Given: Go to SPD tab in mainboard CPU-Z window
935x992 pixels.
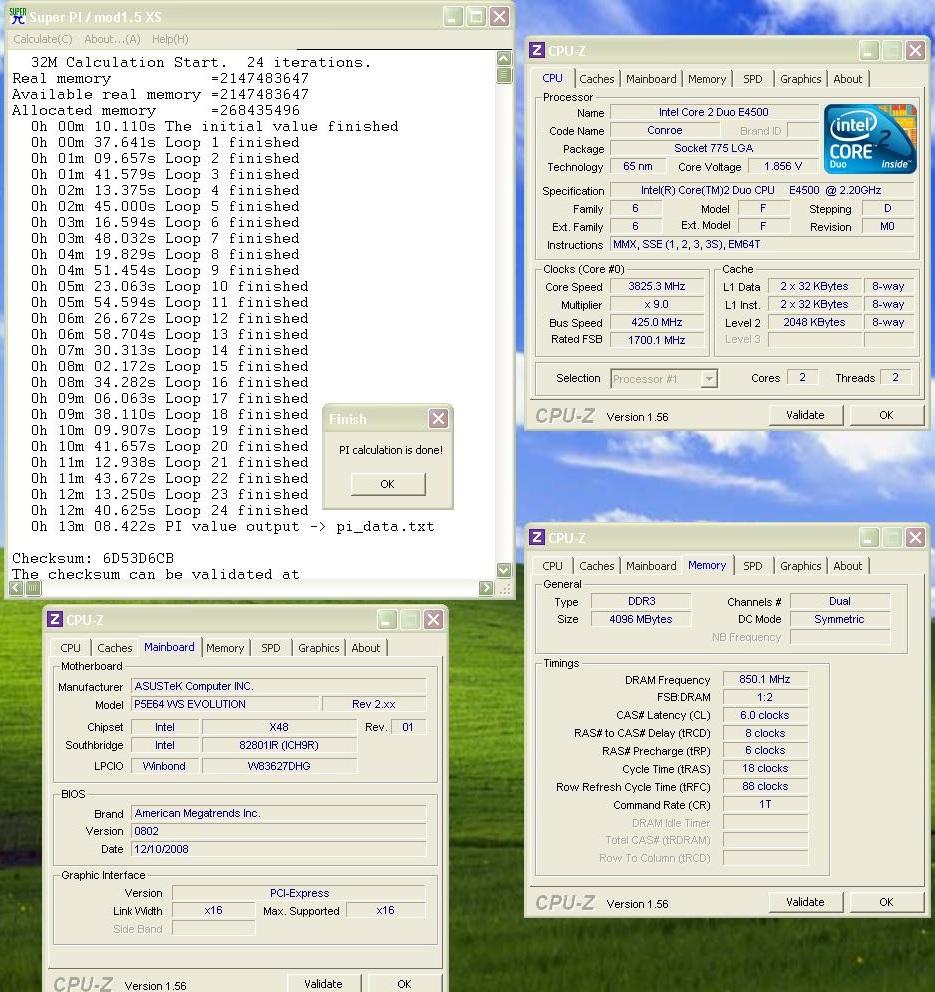Looking at the screenshot, I should click(271, 648).
